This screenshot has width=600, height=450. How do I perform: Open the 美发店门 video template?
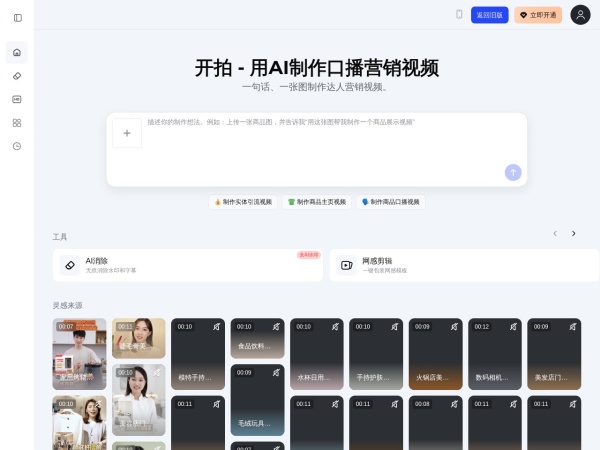[554, 354]
